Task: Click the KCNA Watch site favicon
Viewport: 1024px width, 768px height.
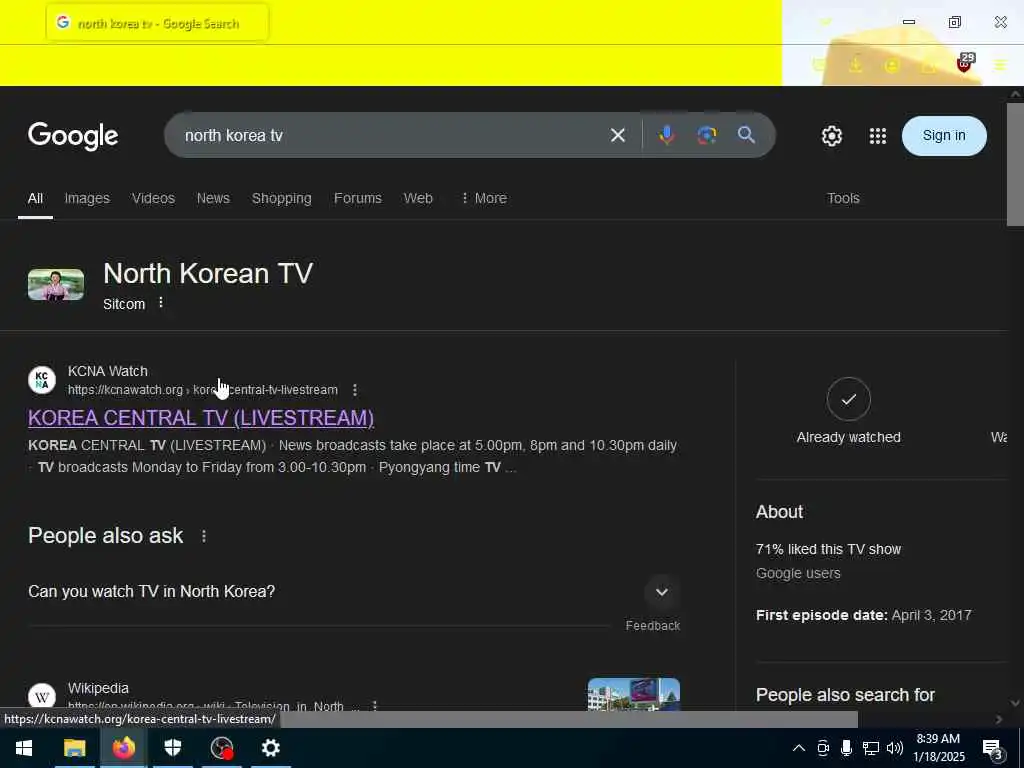Action: [x=42, y=379]
